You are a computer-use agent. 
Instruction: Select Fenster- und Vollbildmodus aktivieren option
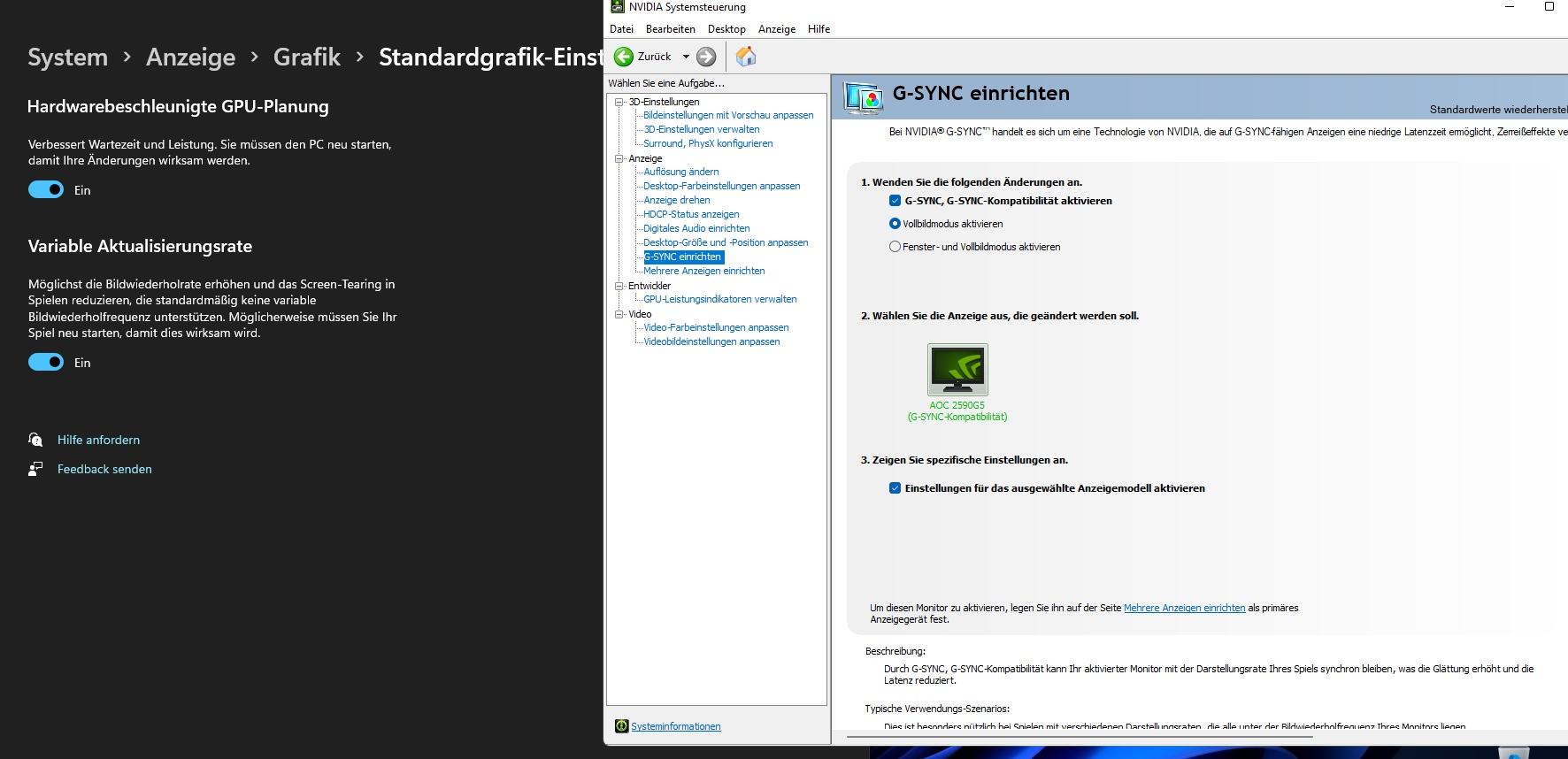pyautogui.click(x=895, y=247)
